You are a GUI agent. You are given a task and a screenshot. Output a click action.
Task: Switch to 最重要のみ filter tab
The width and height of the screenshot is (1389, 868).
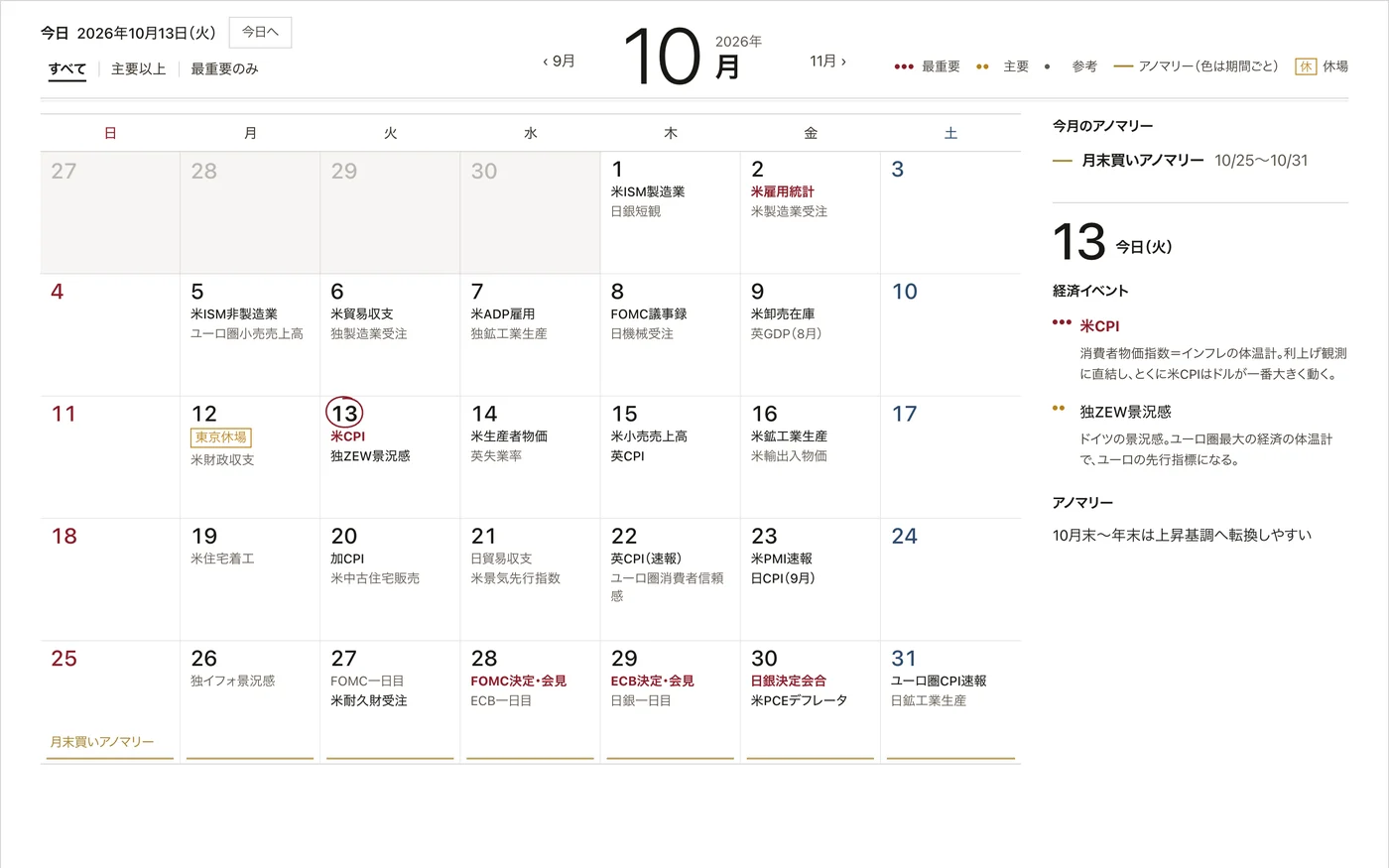224,68
